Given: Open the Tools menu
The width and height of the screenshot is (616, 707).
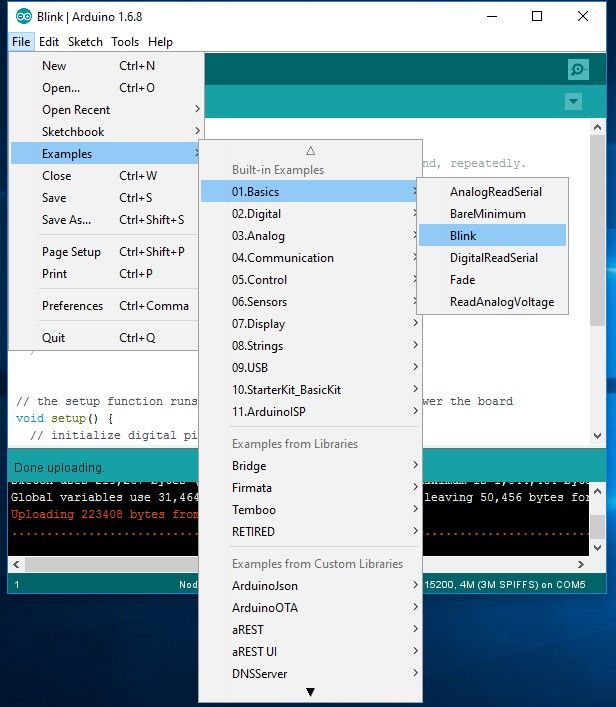Looking at the screenshot, I should 125,42.
